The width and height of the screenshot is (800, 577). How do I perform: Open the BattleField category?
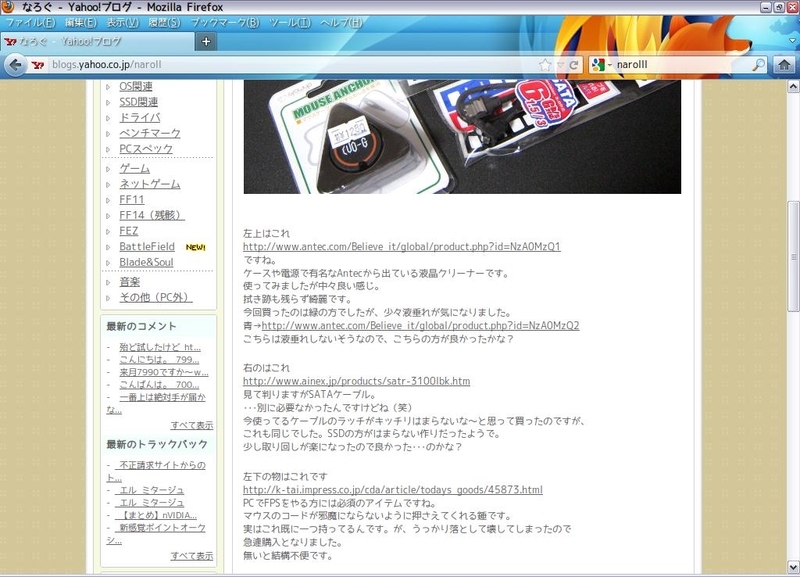[147, 247]
